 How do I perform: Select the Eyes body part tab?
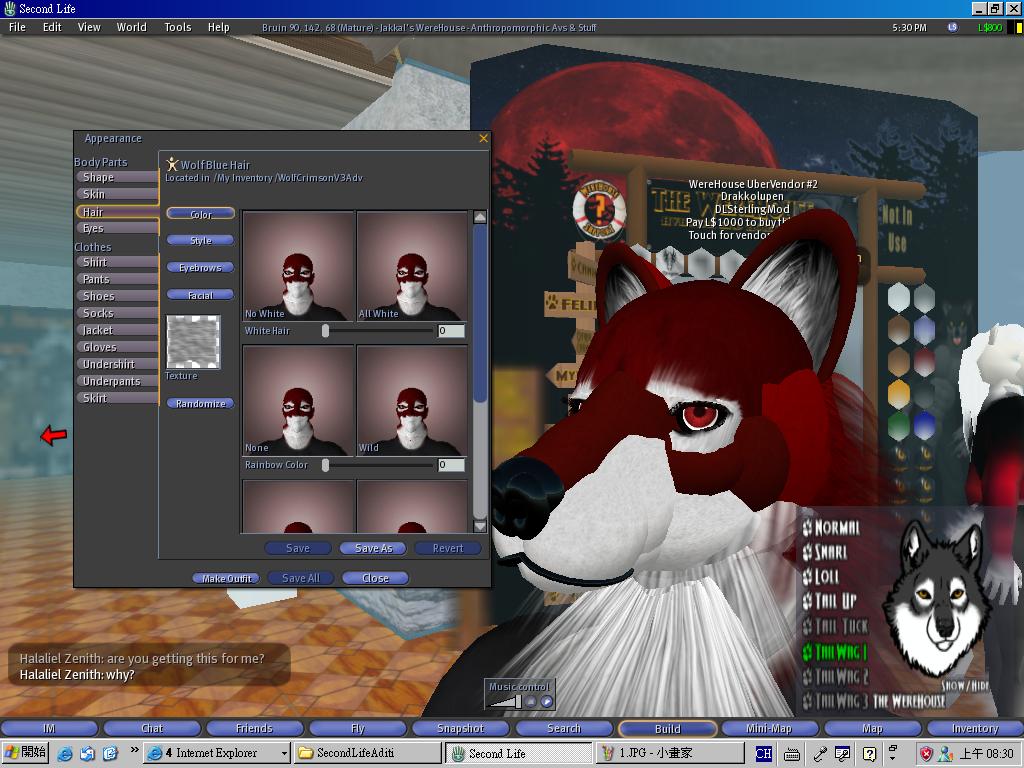tap(94, 229)
